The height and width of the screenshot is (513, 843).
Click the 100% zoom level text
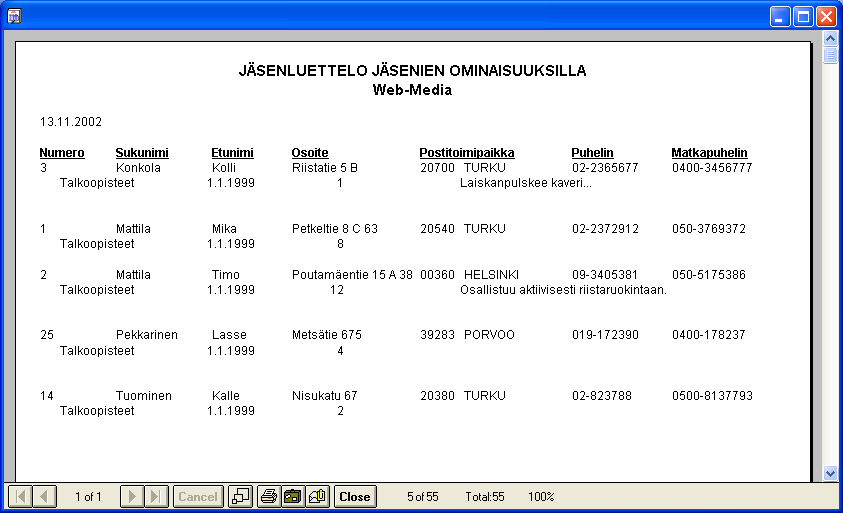tap(541, 496)
